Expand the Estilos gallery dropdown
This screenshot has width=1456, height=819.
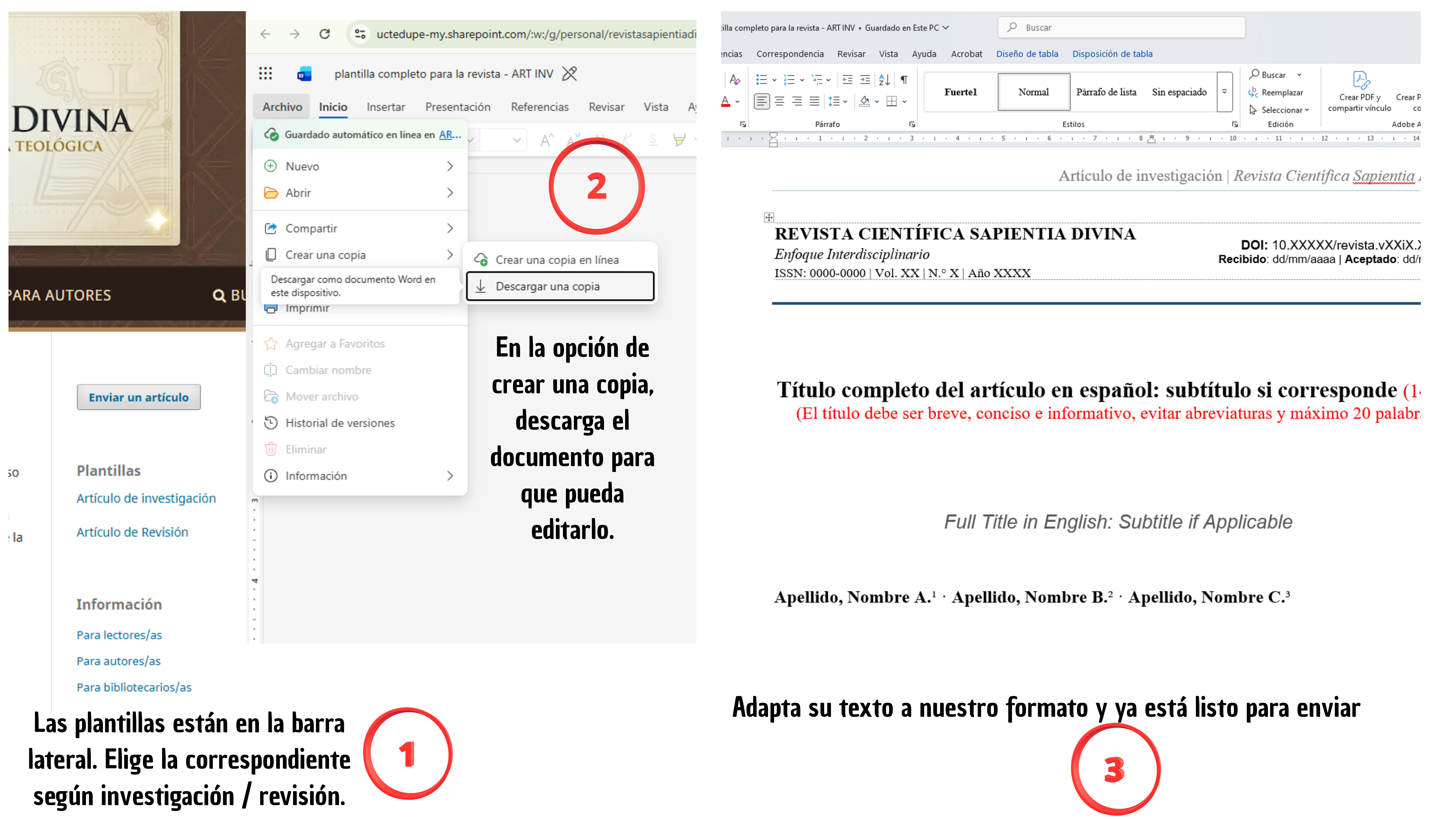(x=1225, y=91)
